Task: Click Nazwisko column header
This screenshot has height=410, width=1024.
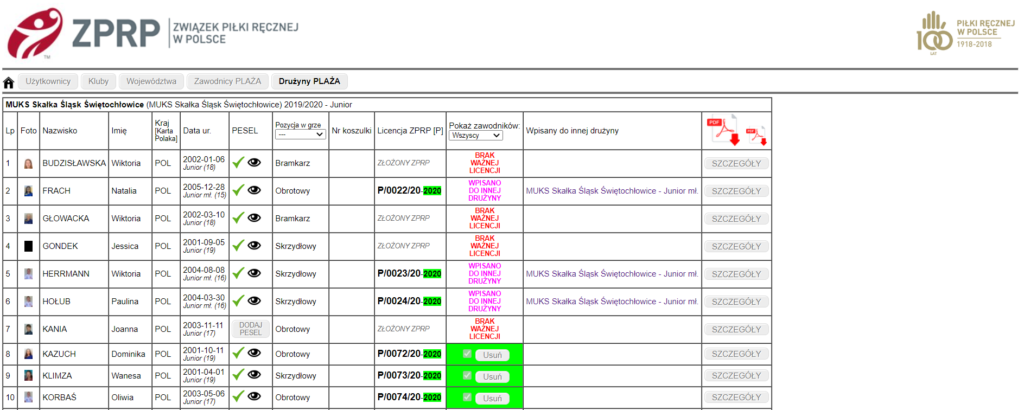Action: (59, 131)
